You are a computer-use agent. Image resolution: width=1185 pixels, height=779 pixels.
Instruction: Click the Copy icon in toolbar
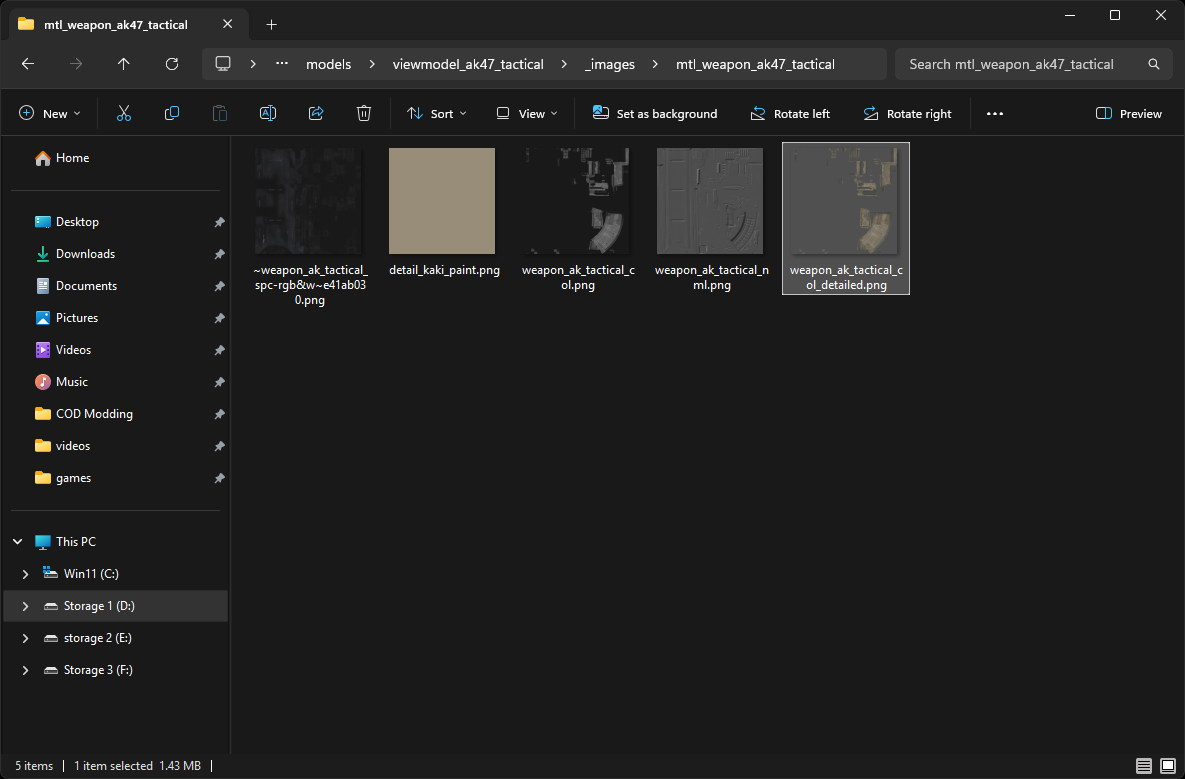(172, 113)
